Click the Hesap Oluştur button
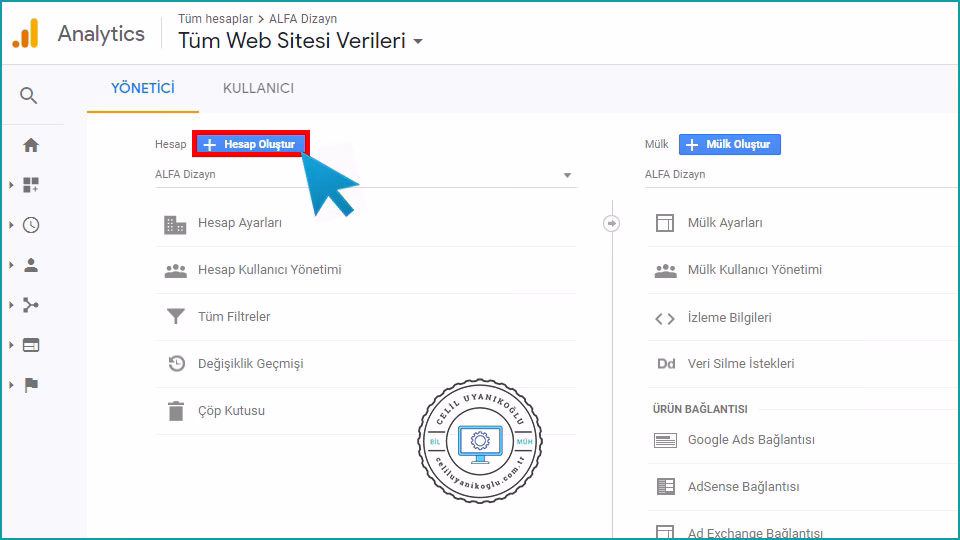Viewport: 960px width, 540px height. tap(250, 144)
